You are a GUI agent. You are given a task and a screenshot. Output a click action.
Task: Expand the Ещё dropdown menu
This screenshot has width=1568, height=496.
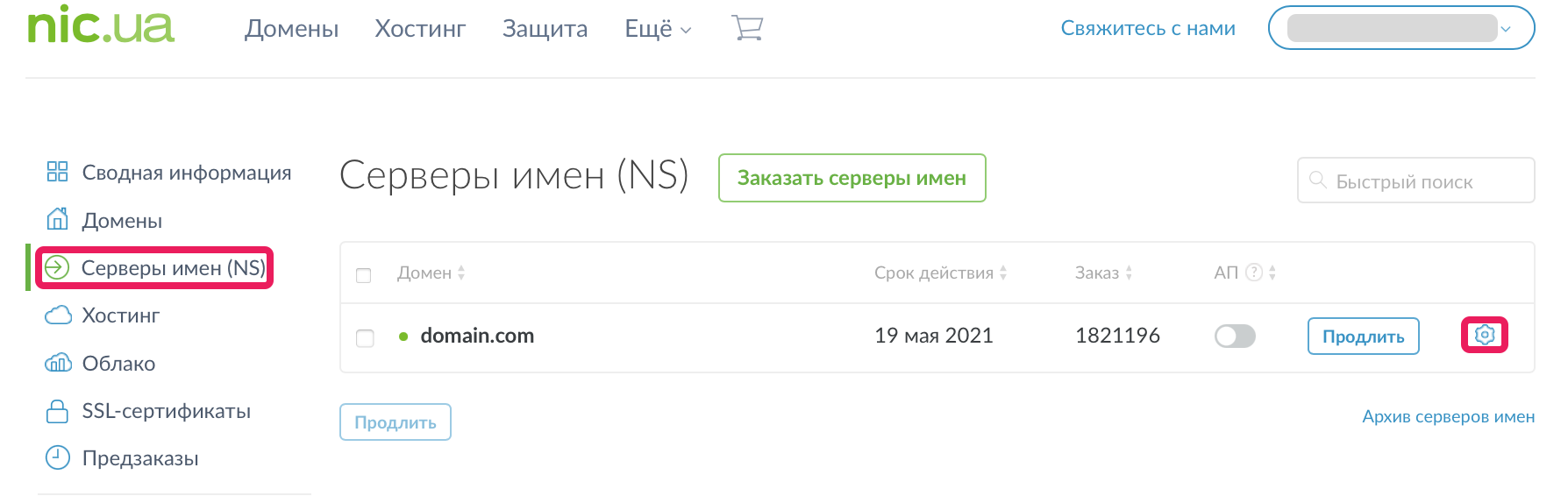coord(658,29)
